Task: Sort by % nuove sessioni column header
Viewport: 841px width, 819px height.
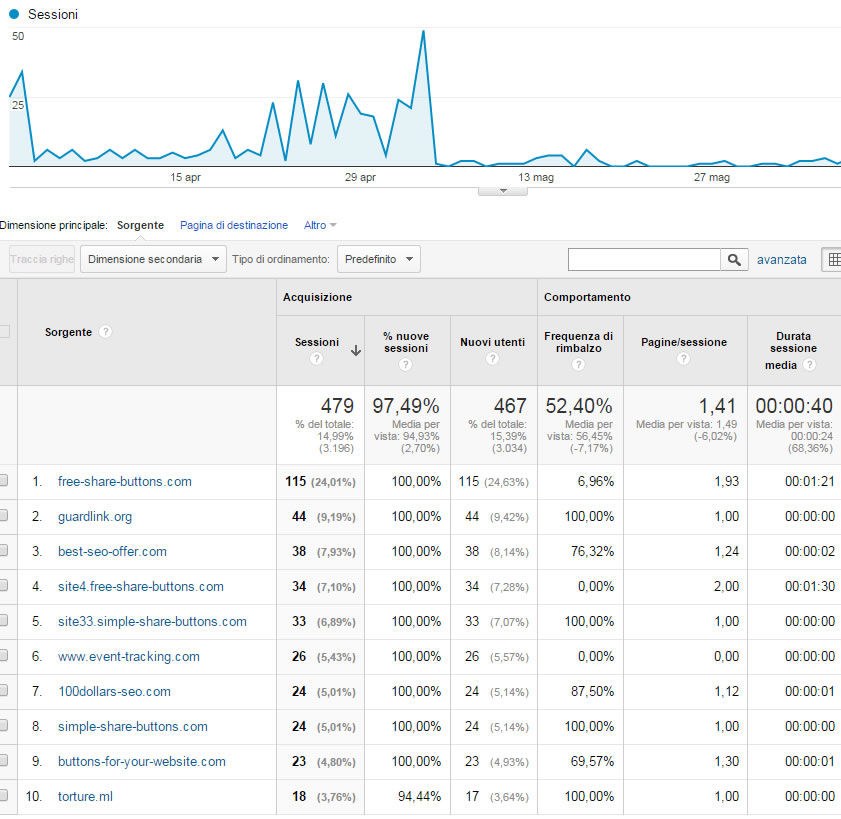Action: [406, 342]
